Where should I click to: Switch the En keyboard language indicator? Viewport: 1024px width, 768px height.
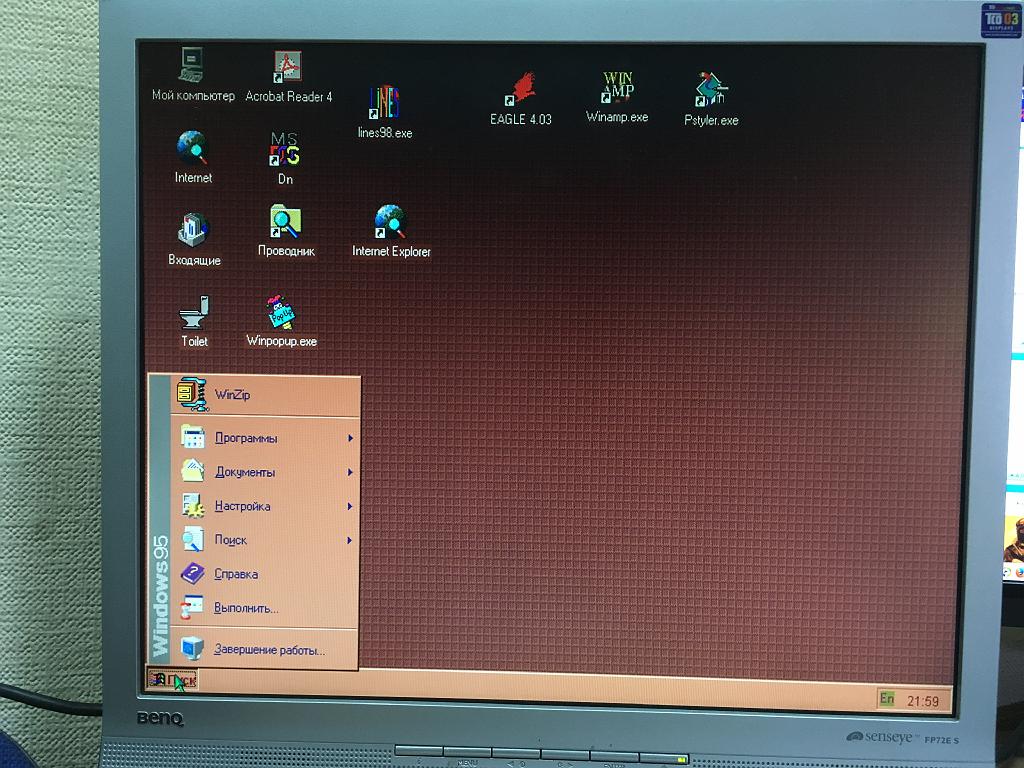(885, 701)
